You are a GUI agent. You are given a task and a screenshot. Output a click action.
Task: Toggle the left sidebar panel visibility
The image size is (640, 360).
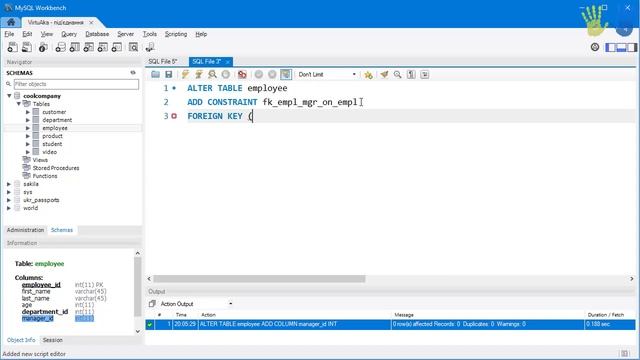(611, 47)
